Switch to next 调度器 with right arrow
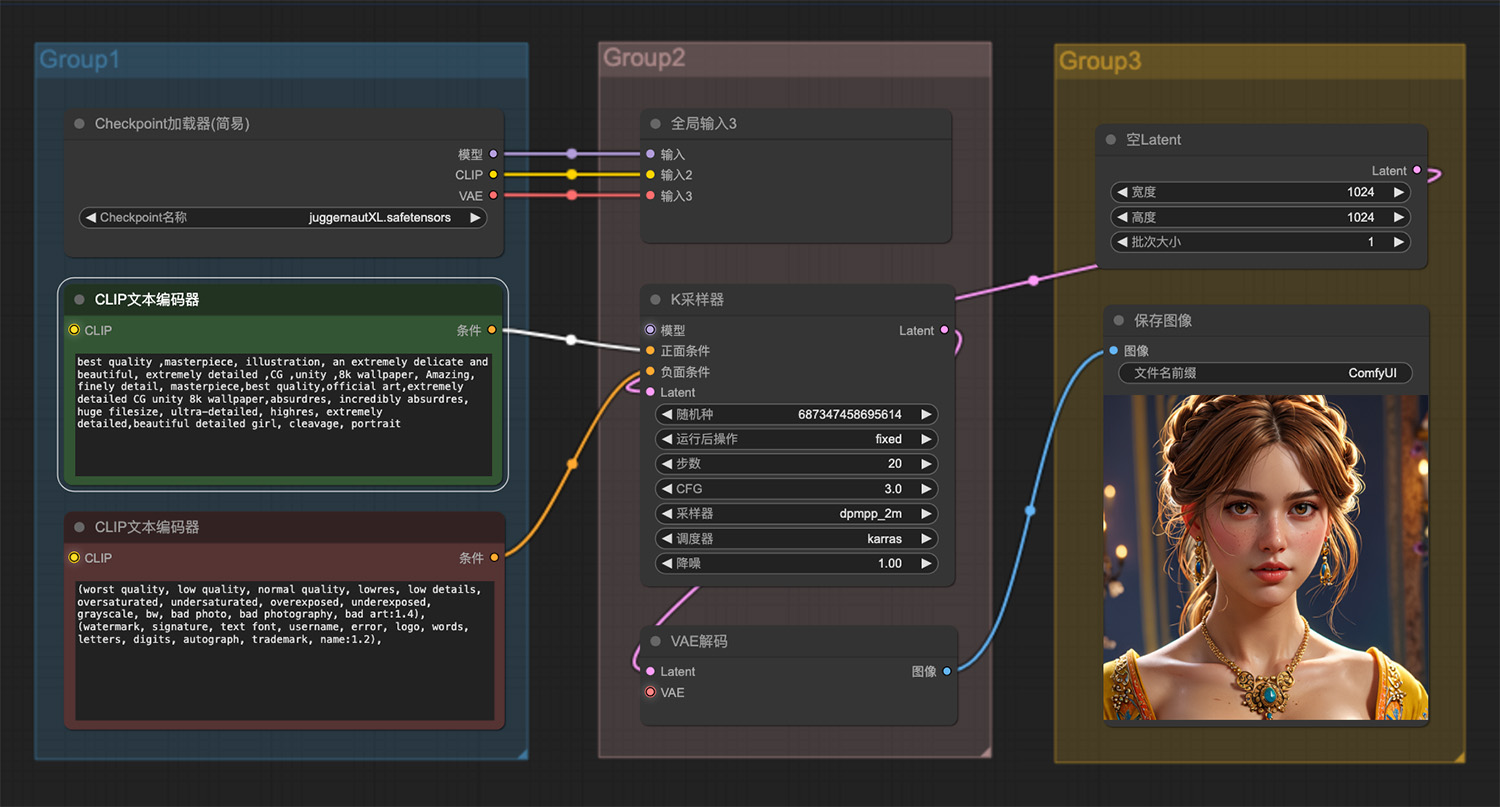 point(927,539)
